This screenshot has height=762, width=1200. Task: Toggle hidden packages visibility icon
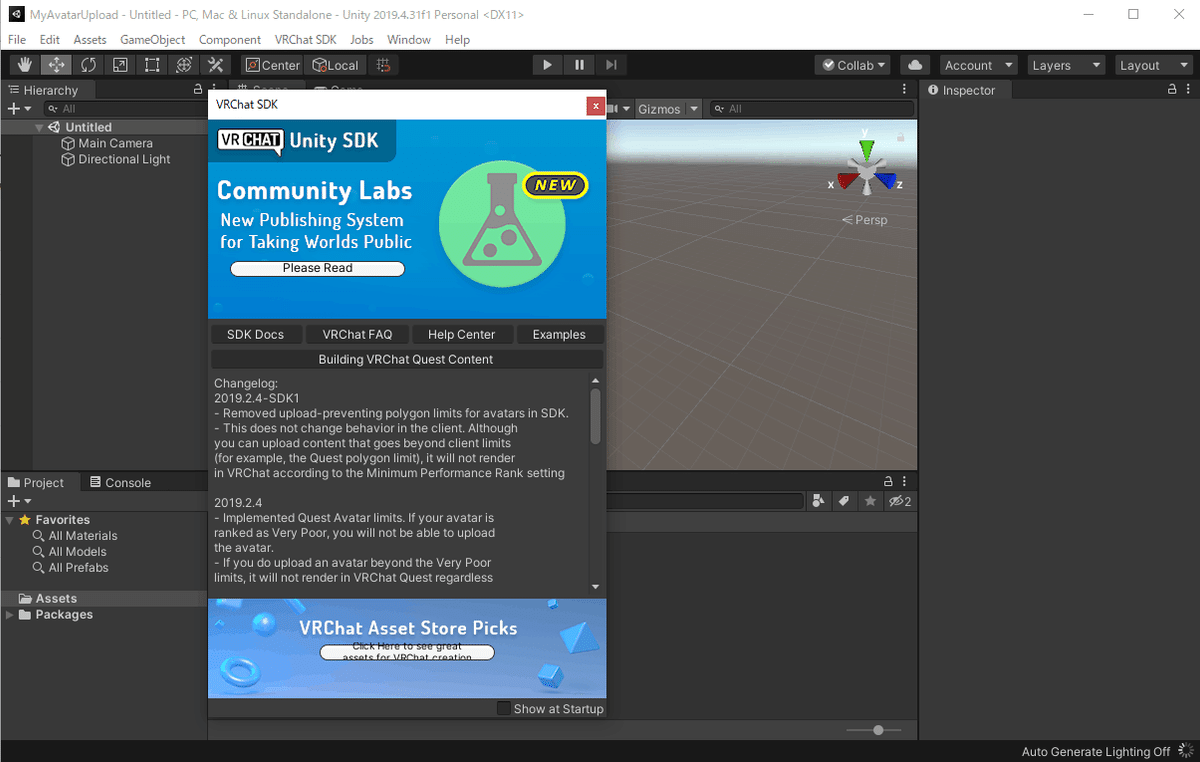pos(900,501)
